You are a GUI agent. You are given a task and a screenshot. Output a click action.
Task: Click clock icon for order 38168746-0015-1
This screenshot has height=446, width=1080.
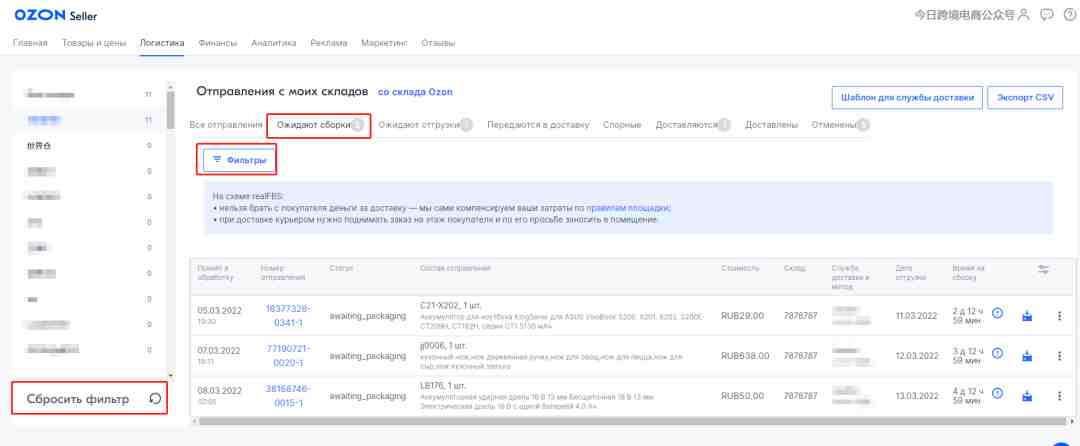pos(997,394)
